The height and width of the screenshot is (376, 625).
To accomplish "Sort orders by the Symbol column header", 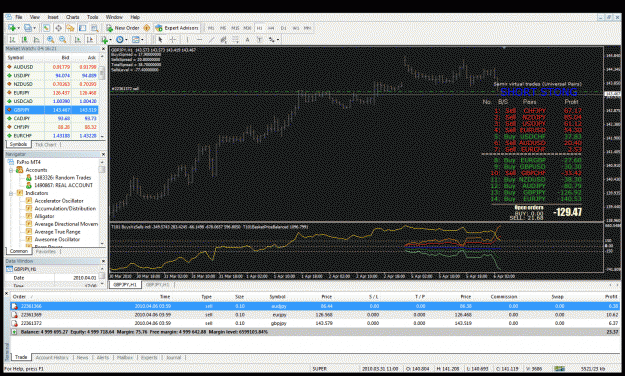I will 277,297.
